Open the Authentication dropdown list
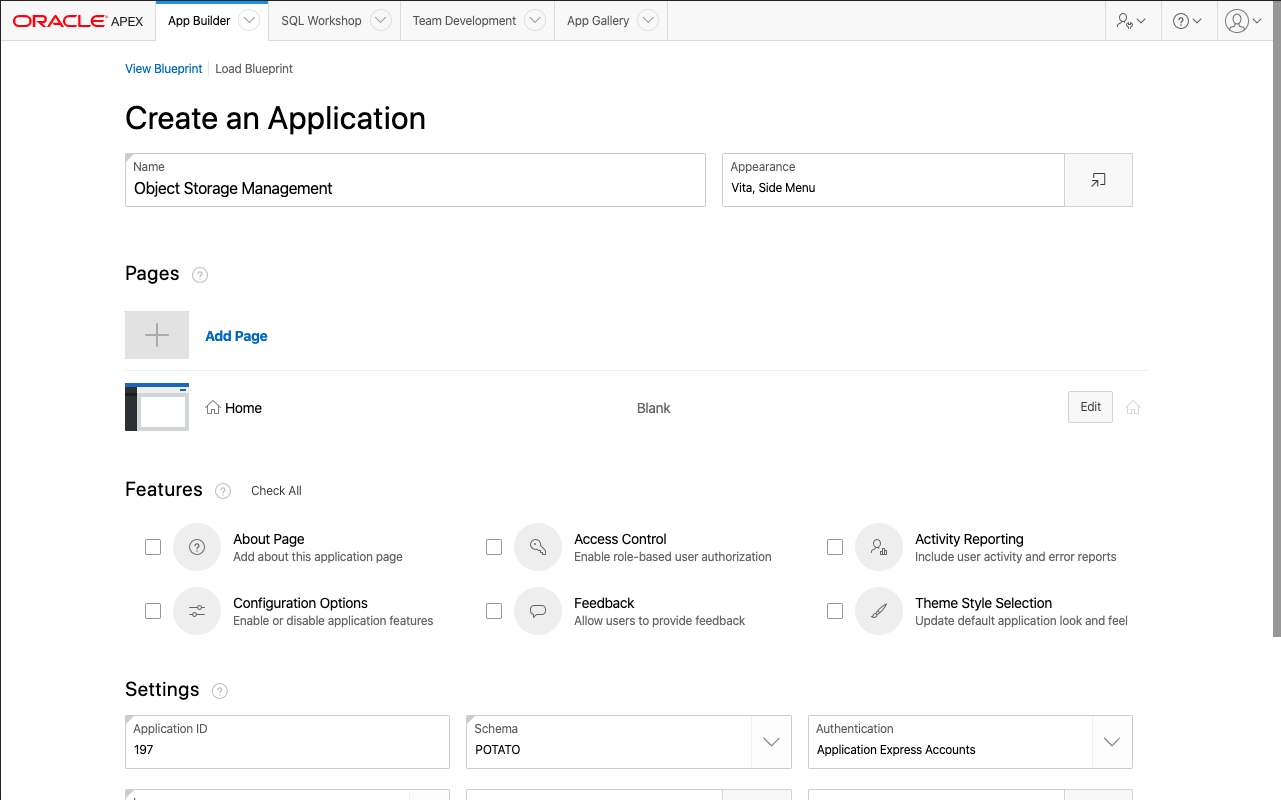The image size is (1281, 800). (1112, 742)
